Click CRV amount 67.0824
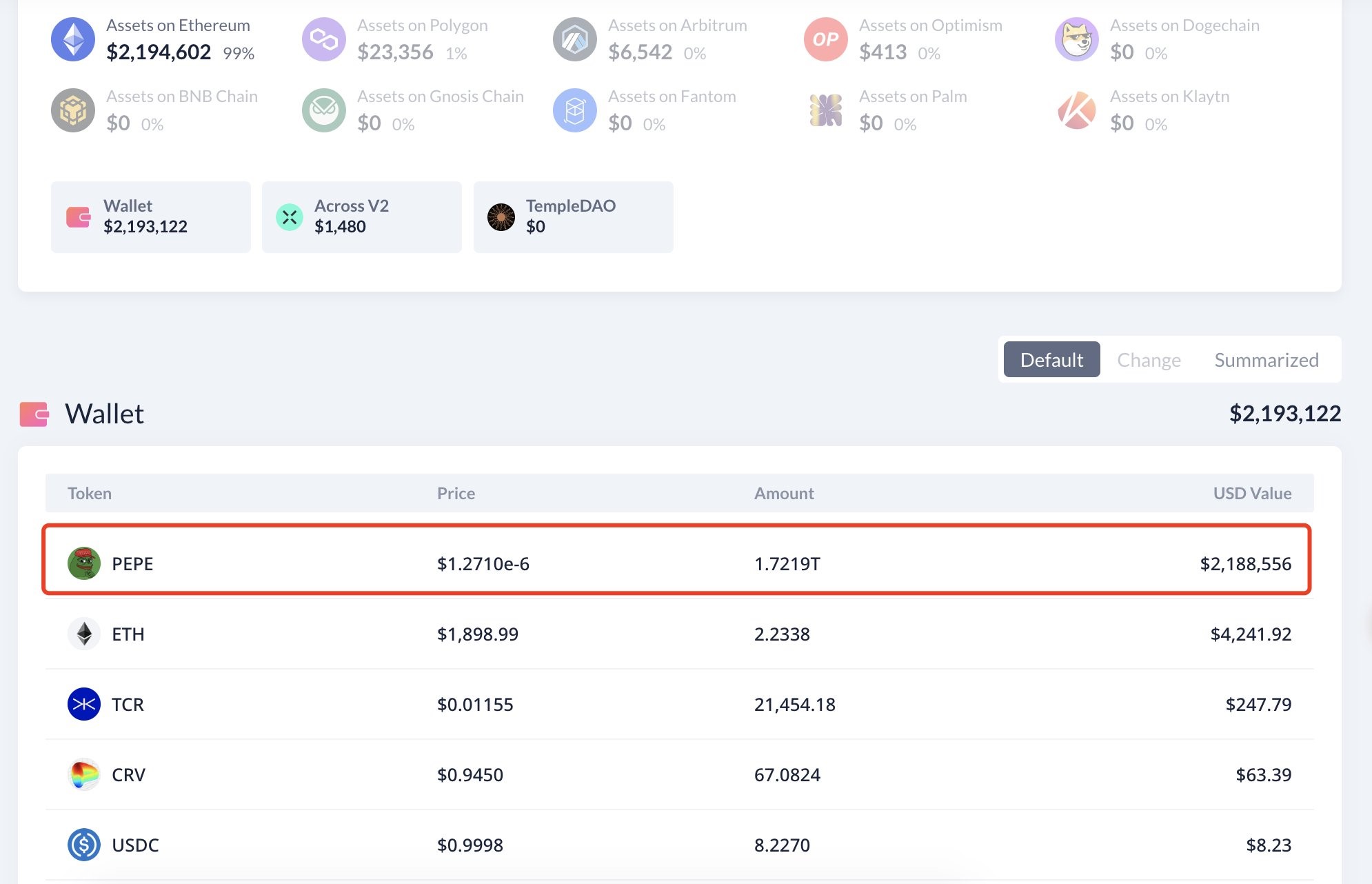The height and width of the screenshot is (884, 1372). tap(787, 774)
